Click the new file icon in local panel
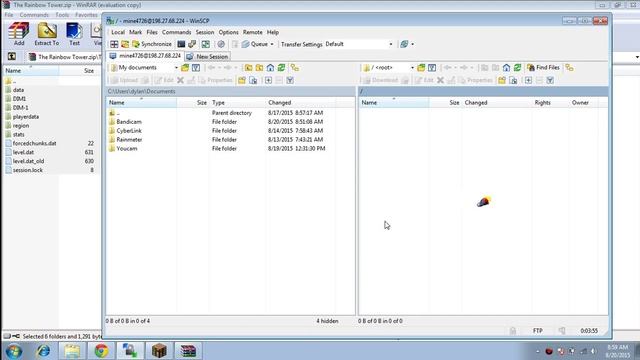The height and width of the screenshot is (360, 640). [253, 80]
